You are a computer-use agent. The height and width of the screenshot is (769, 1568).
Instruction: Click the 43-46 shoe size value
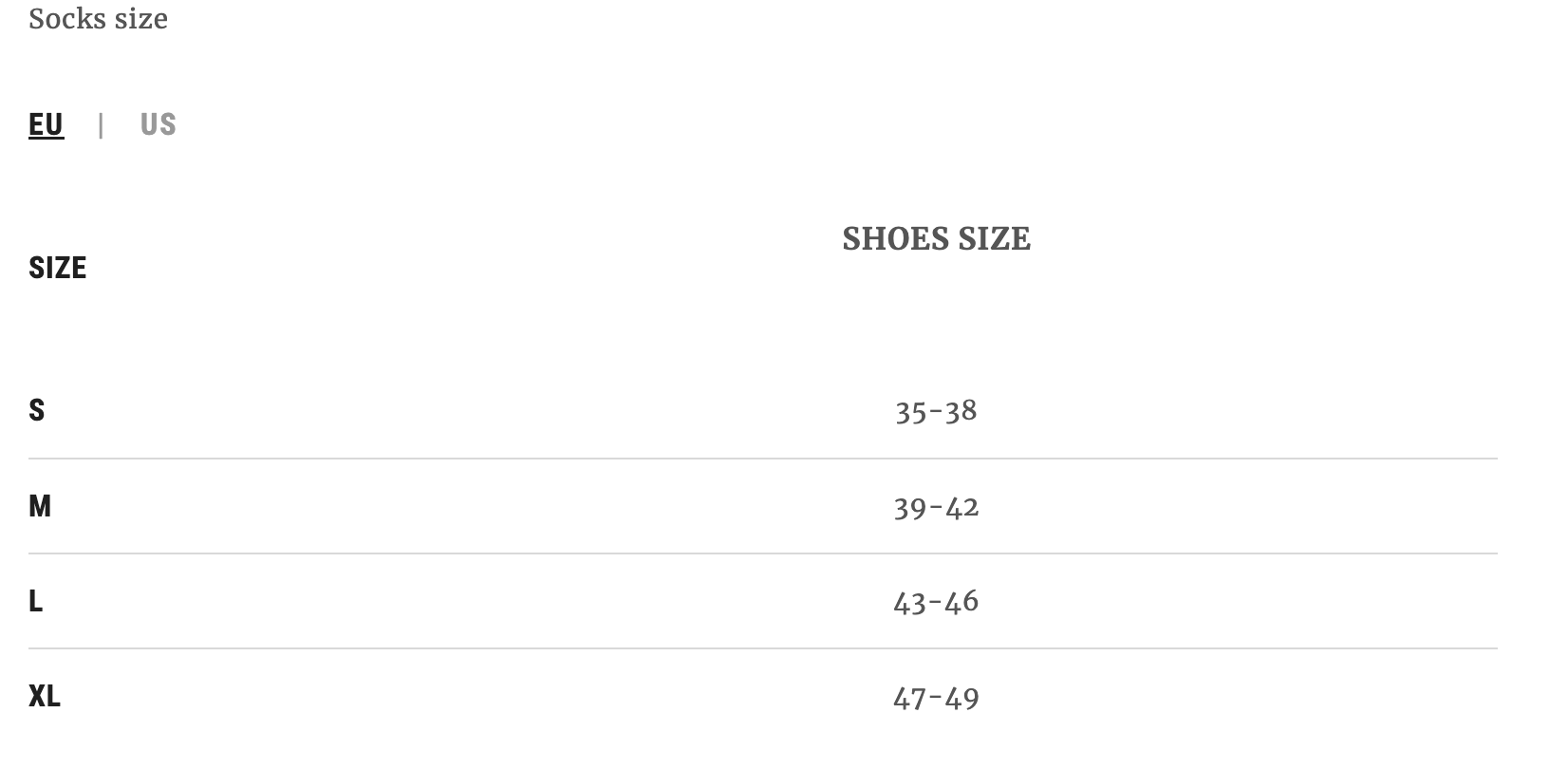936,602
